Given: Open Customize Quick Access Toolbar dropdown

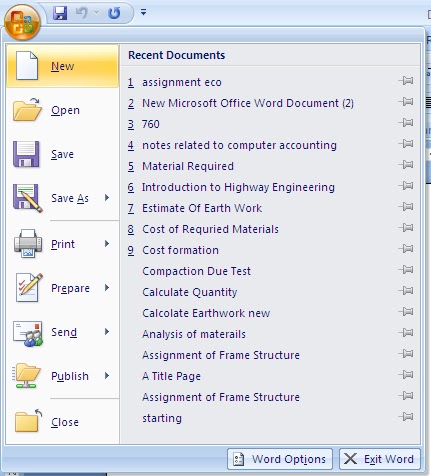Looking at the screenshot, I should (143, 13).
